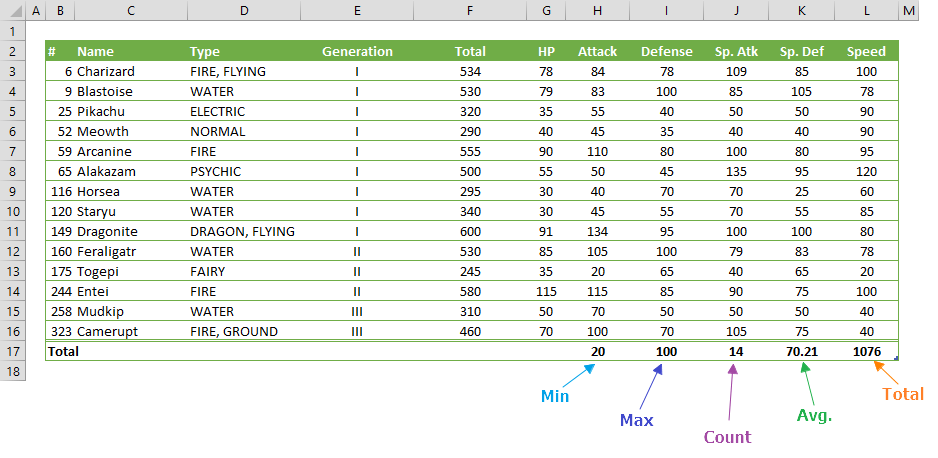The image size is (938, 458).
Task: Select the Dragonite name cell
Action: pos(130,231)
